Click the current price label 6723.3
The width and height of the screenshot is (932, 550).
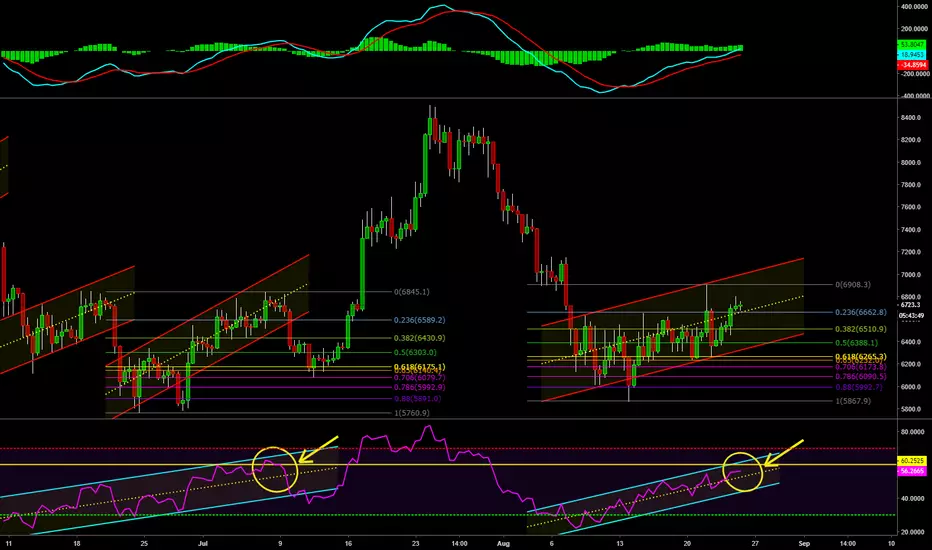click(x=910, y=305)
